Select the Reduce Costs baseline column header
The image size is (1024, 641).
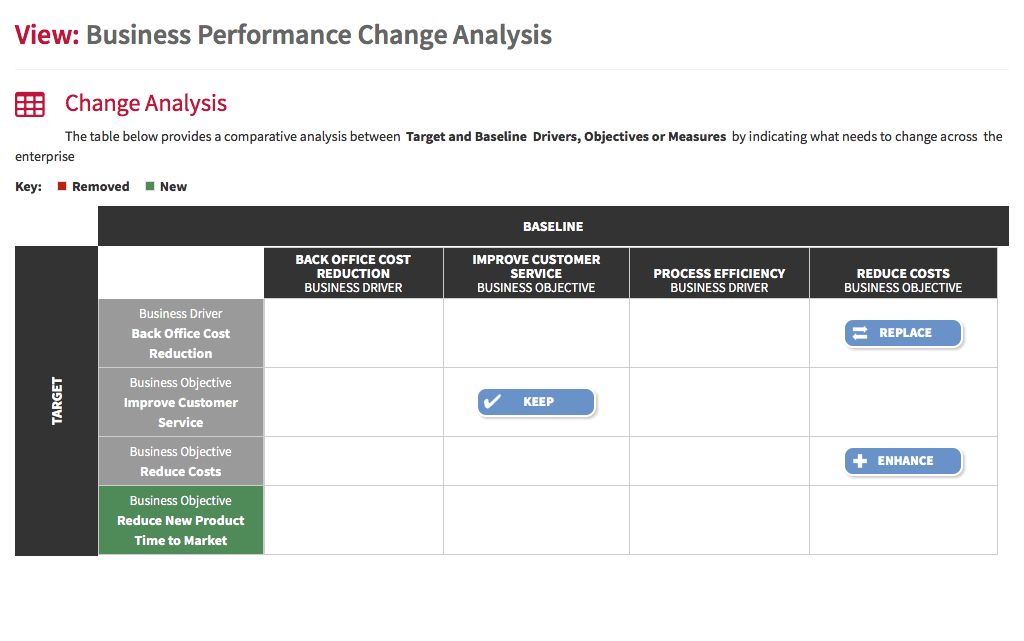[x=903, y=273]
